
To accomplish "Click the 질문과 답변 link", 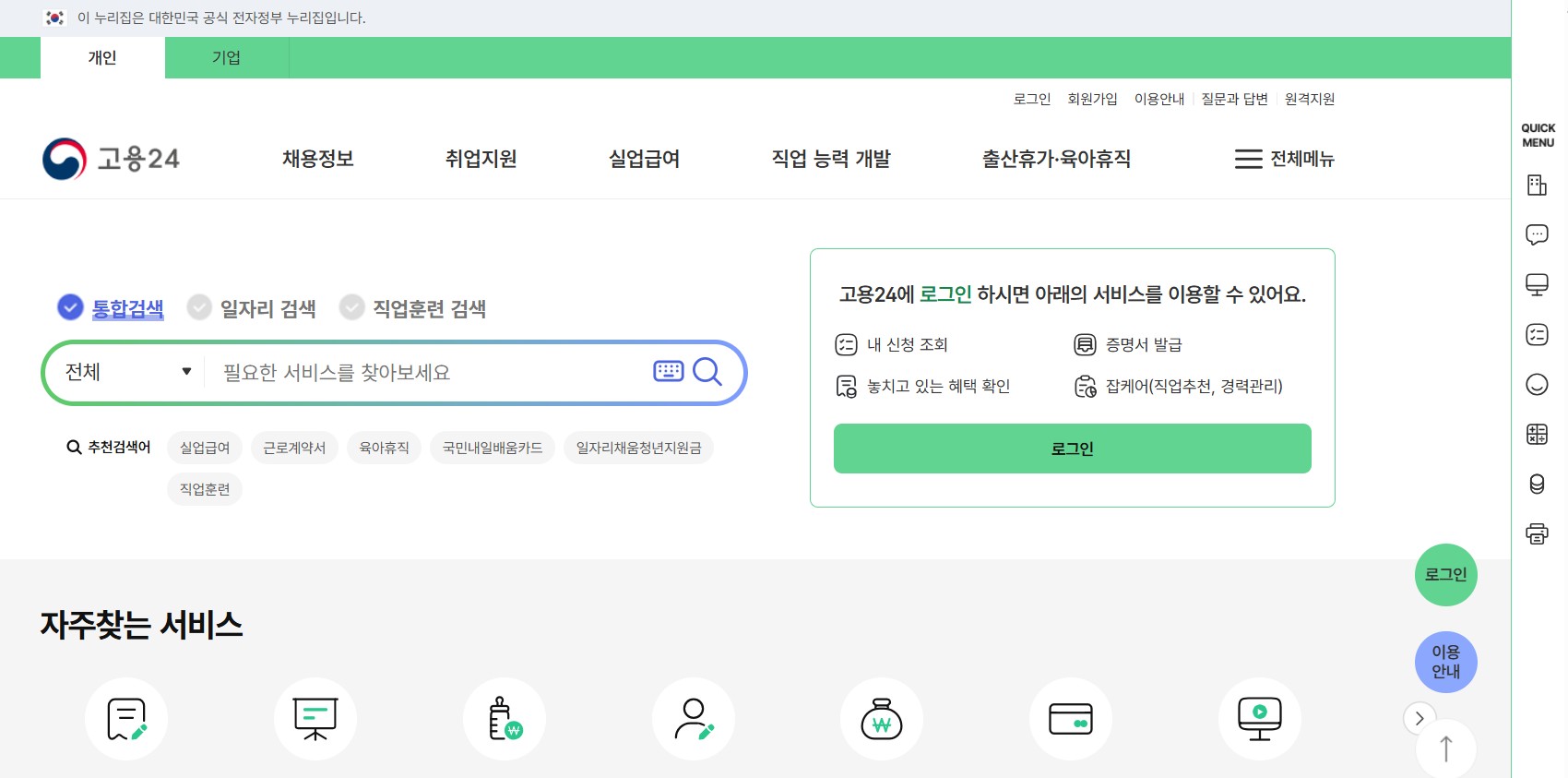I will coord(1234,99).
